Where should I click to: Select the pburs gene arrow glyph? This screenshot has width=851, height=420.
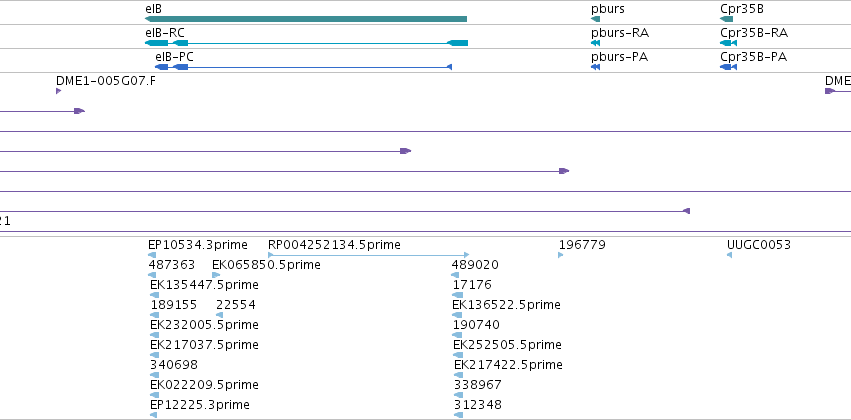coord(595,19)
